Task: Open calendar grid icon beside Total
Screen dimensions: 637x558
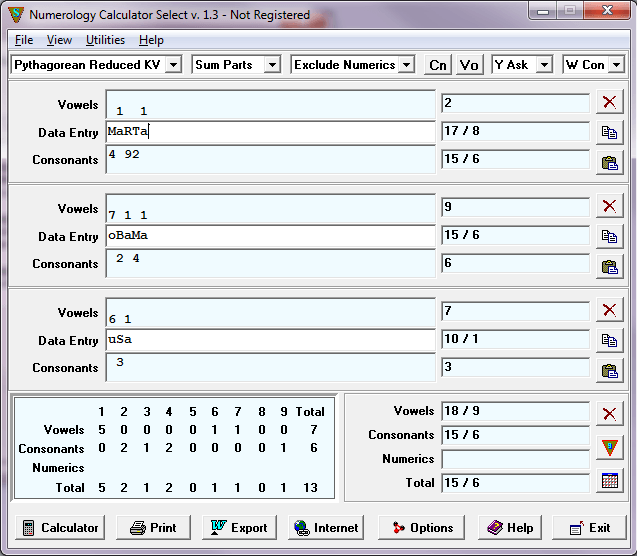Action: (x=609, y=480)
